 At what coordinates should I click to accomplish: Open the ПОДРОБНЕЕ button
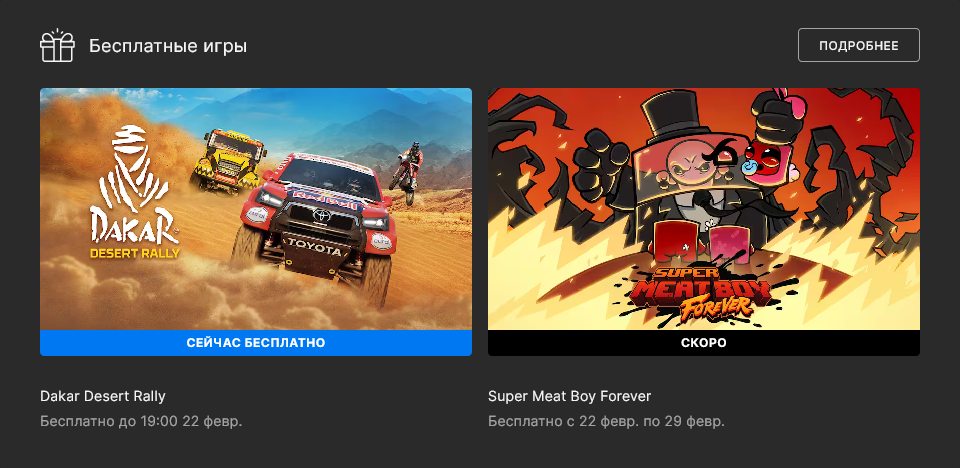pos(858,45)
